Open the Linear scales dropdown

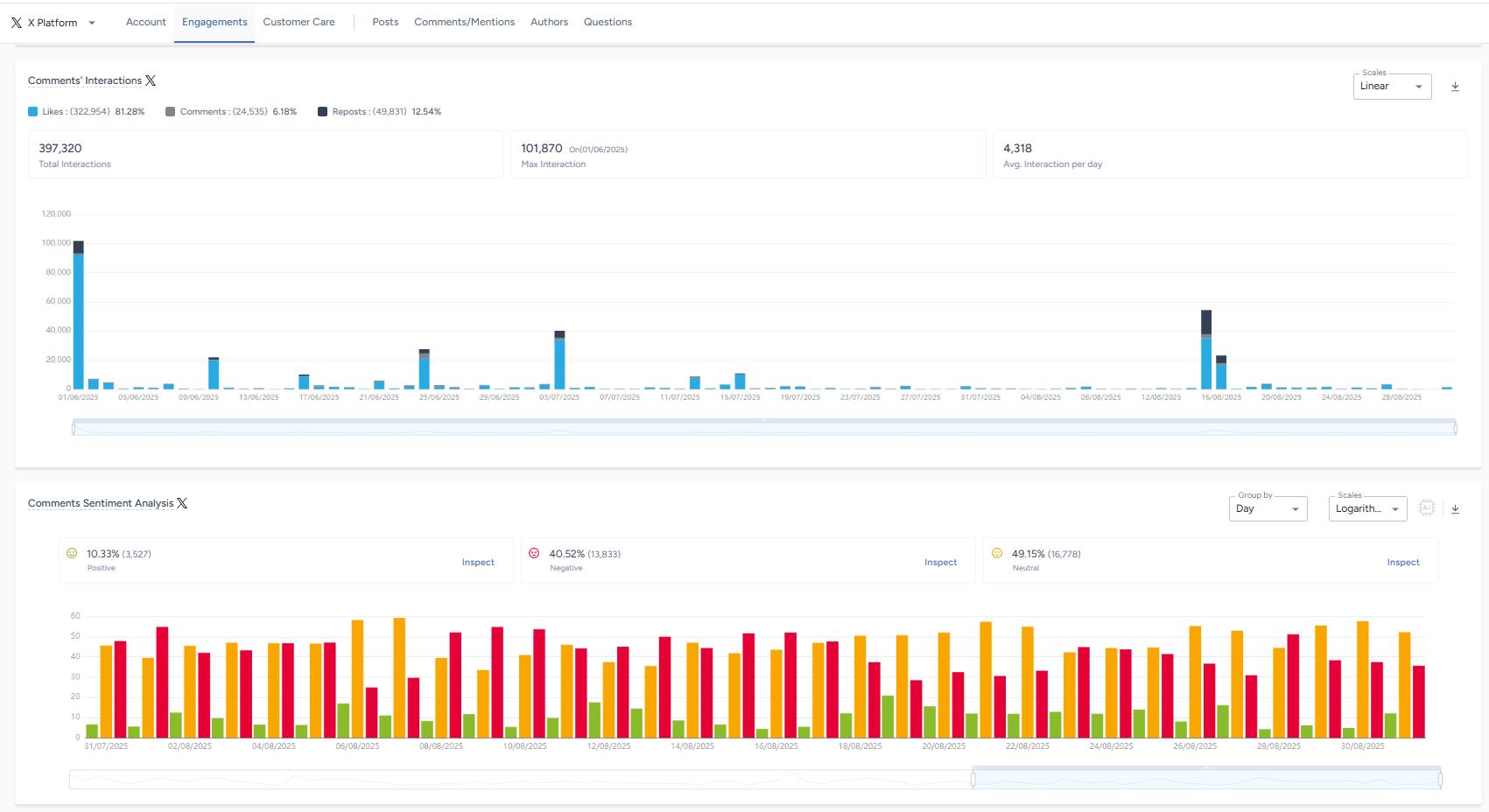[x=1392, y=87]
